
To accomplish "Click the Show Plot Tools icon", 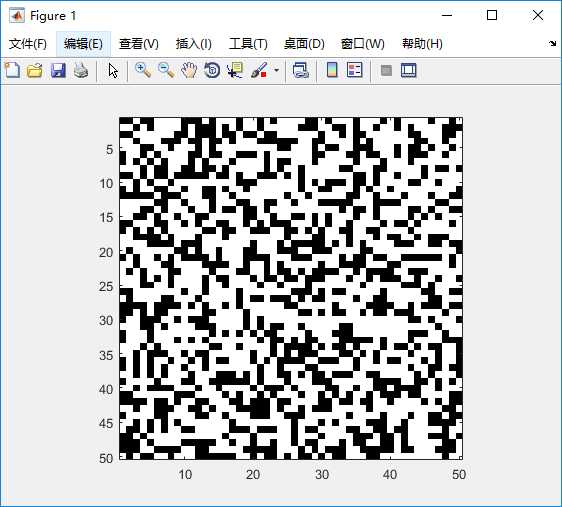I will point(409,70).
